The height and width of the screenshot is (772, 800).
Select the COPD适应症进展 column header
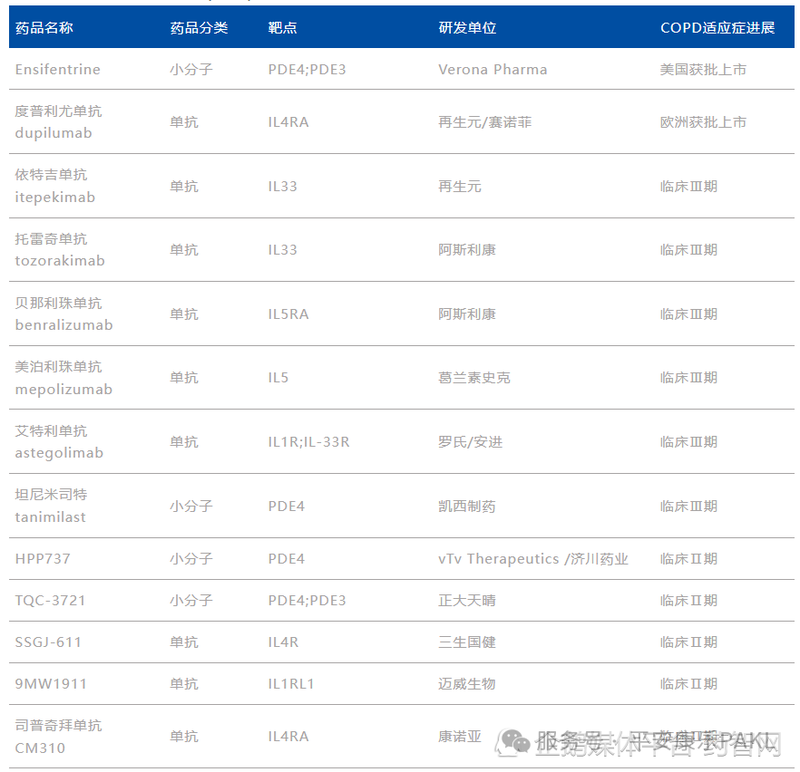(x=717, y=28)
